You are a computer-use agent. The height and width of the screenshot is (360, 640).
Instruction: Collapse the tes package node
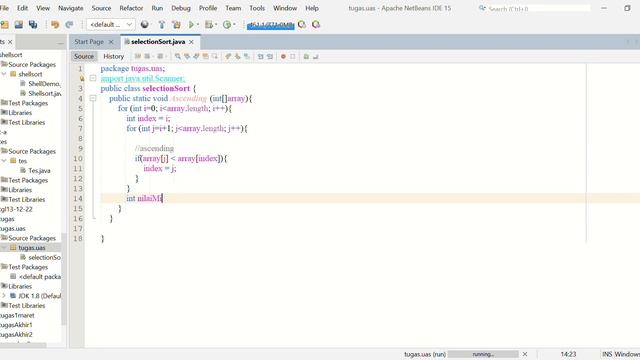4,161
